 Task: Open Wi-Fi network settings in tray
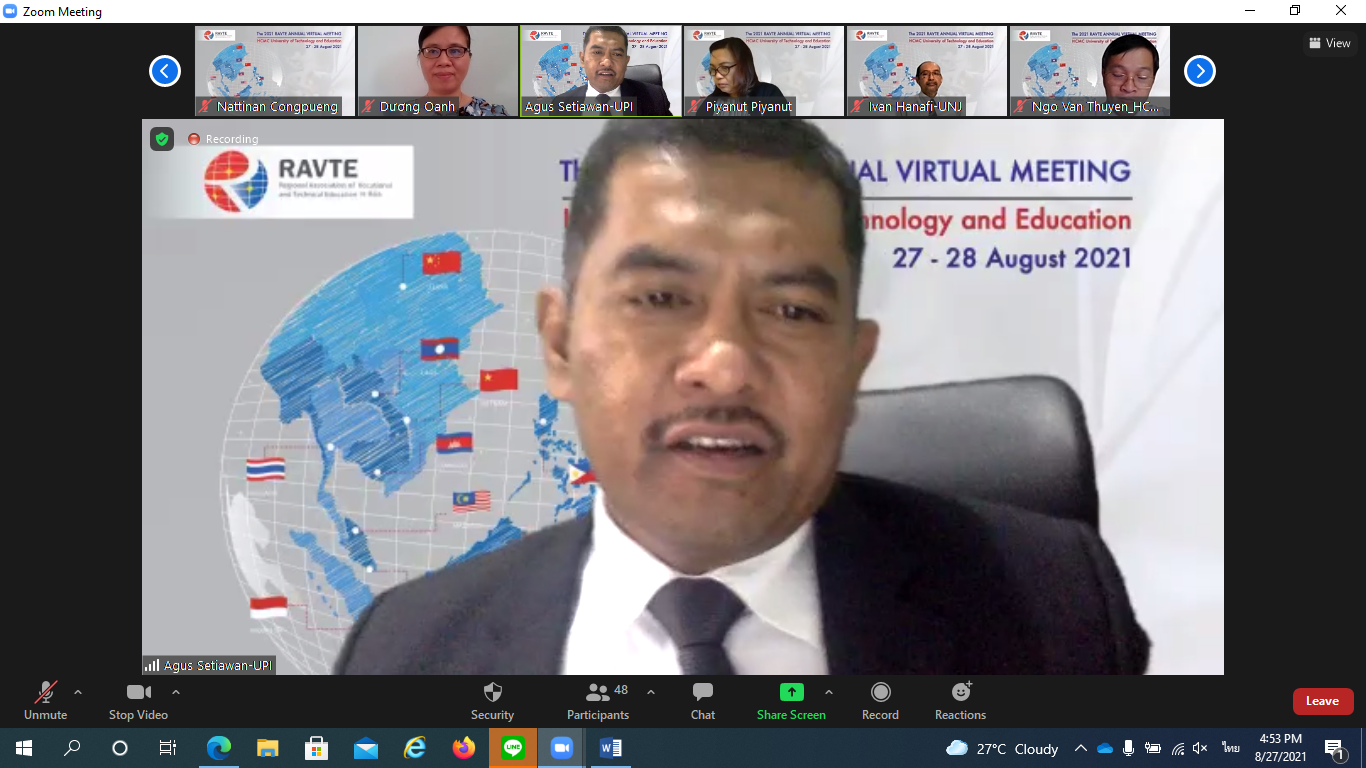click(1178, 748)
